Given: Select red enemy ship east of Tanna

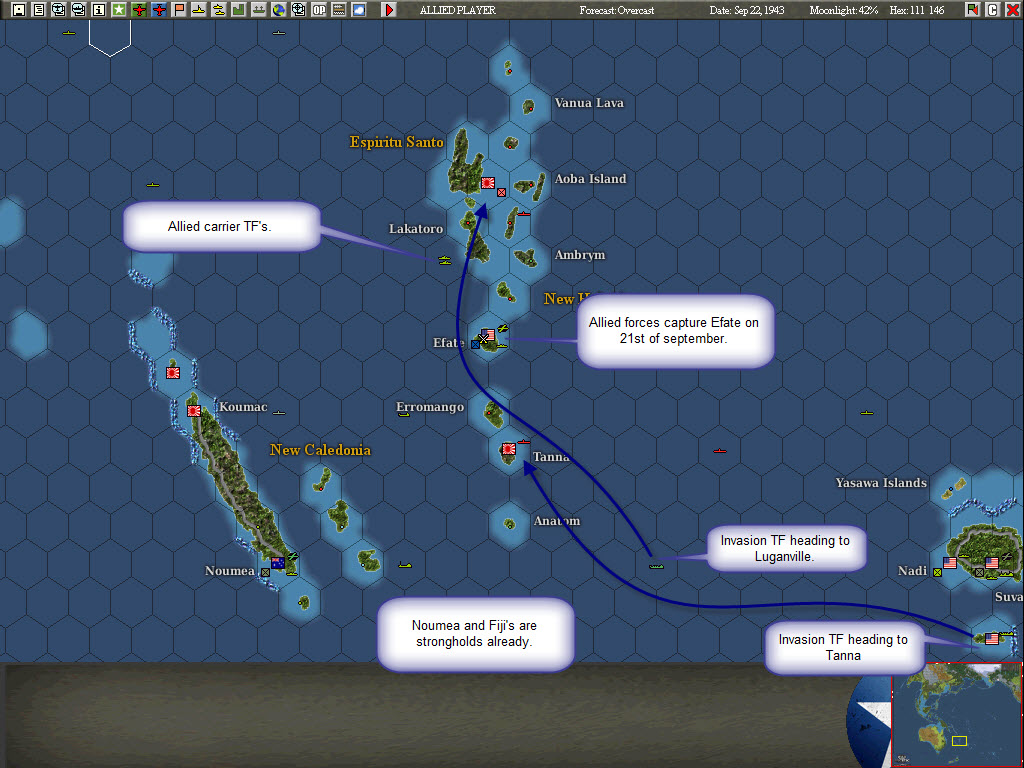Looking at the screenshot, I should 720,451.
